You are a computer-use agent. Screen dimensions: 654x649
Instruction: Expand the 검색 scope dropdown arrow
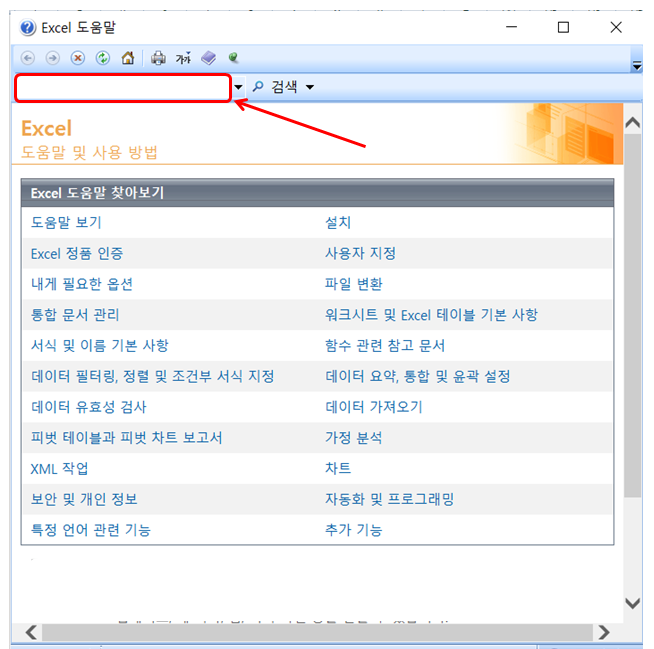[x=310, y=87]
